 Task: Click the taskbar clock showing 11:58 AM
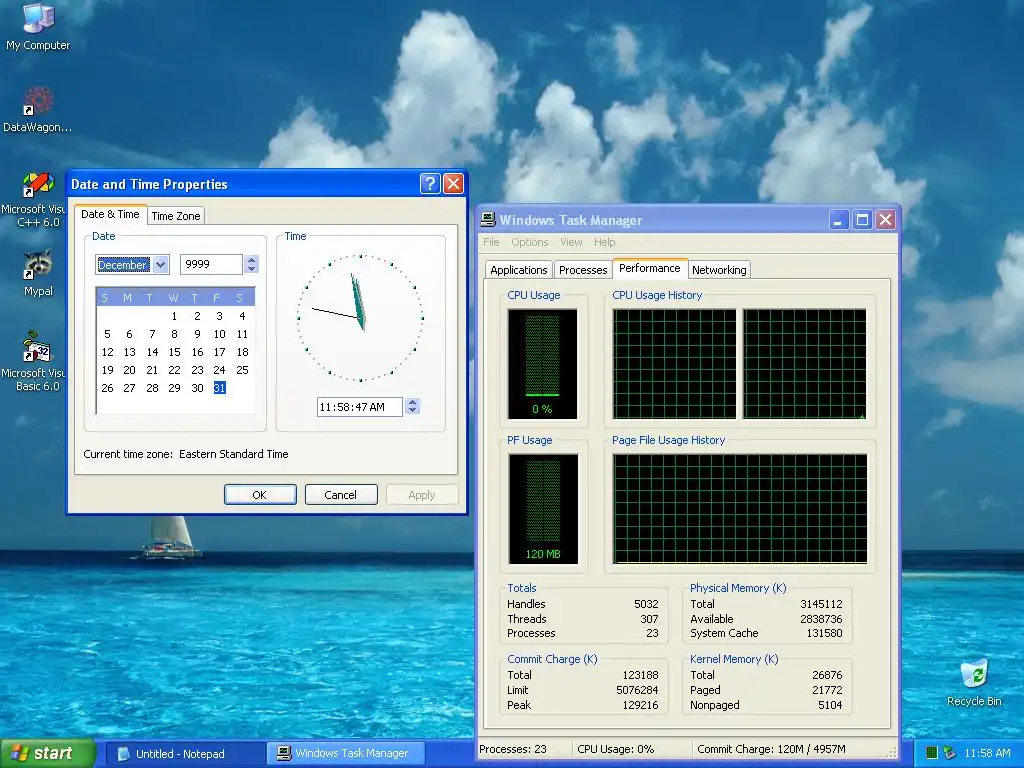[987, 754]
